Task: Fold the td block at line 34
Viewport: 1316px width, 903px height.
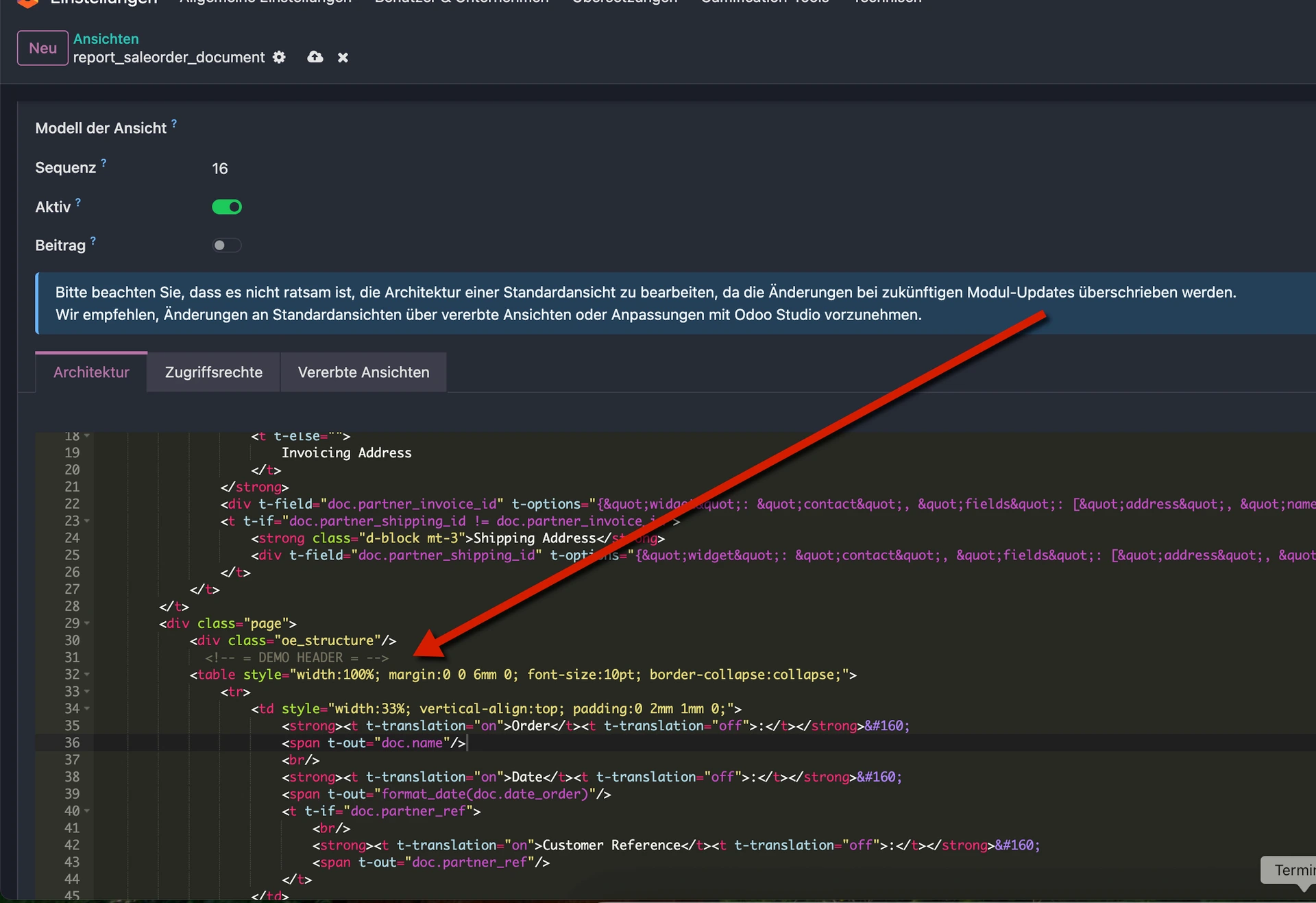Action: 86,708
